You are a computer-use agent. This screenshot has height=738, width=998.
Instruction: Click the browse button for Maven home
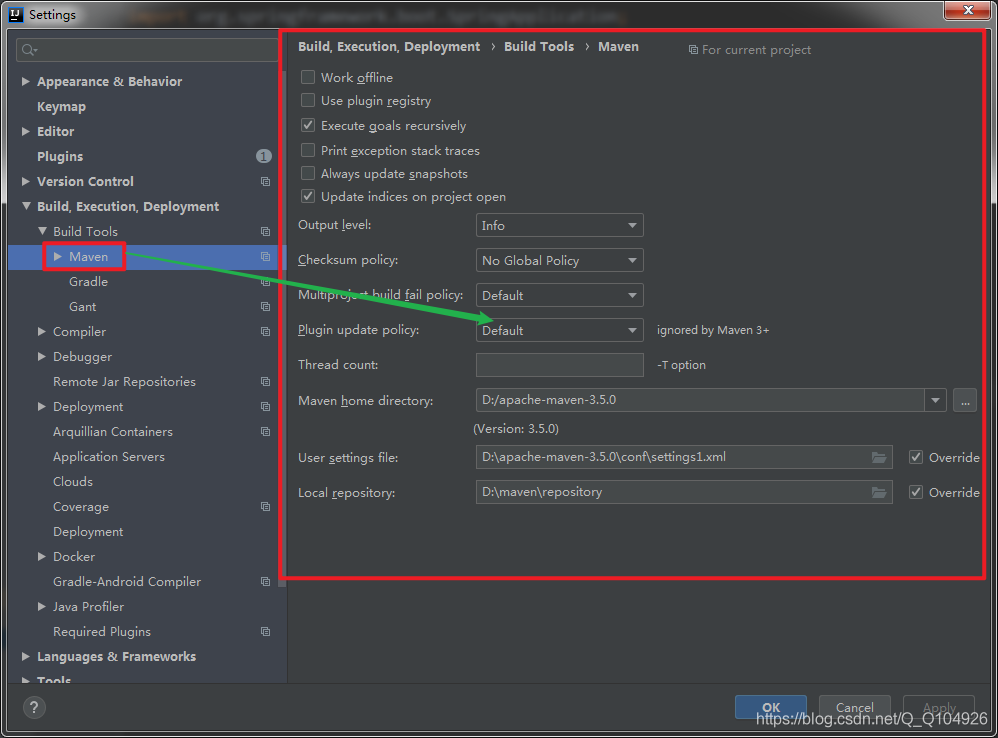coord(965,401)
